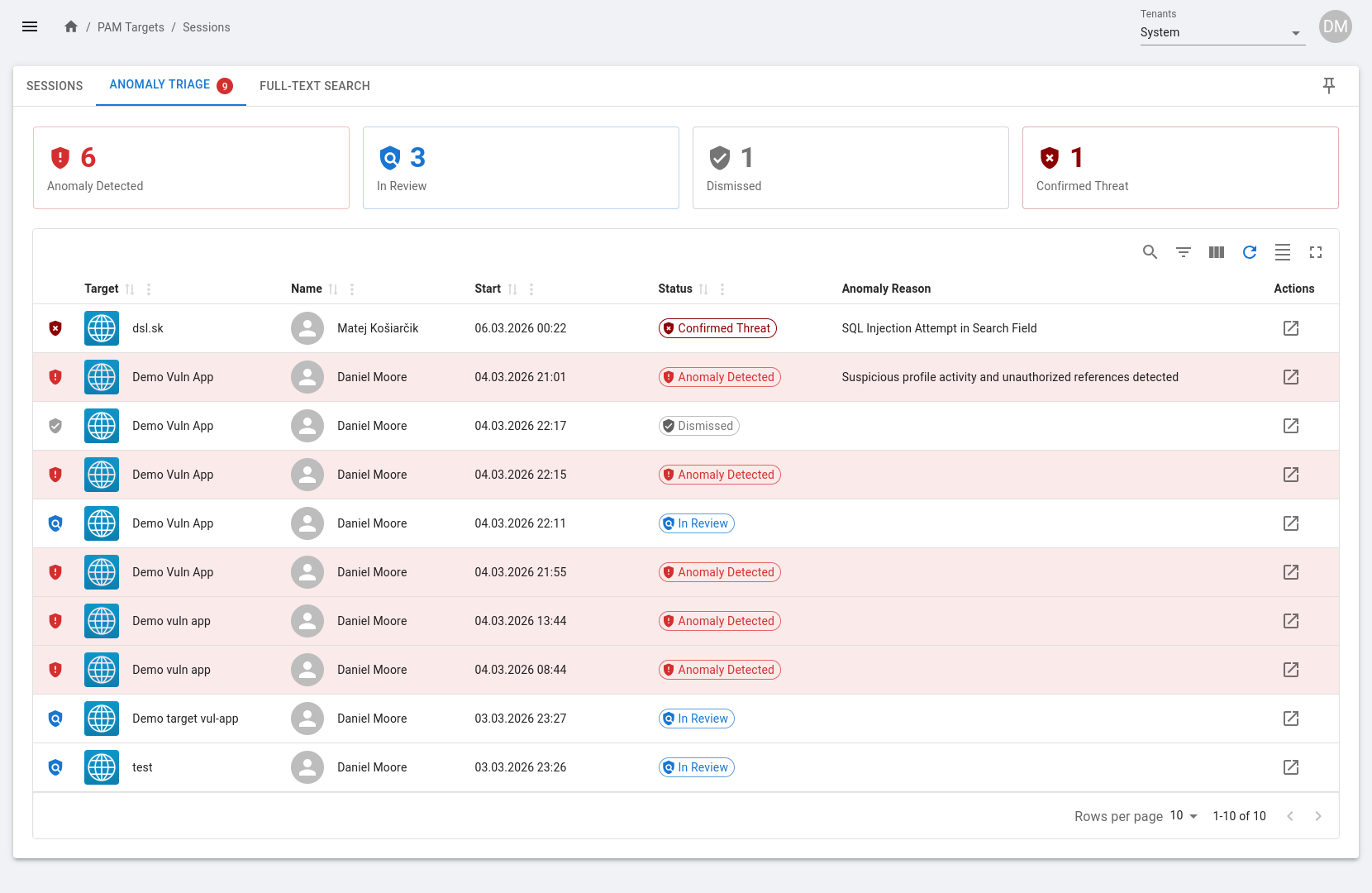
Task: Click PAM Targets breadcrumb link
Action: (131, 27)
